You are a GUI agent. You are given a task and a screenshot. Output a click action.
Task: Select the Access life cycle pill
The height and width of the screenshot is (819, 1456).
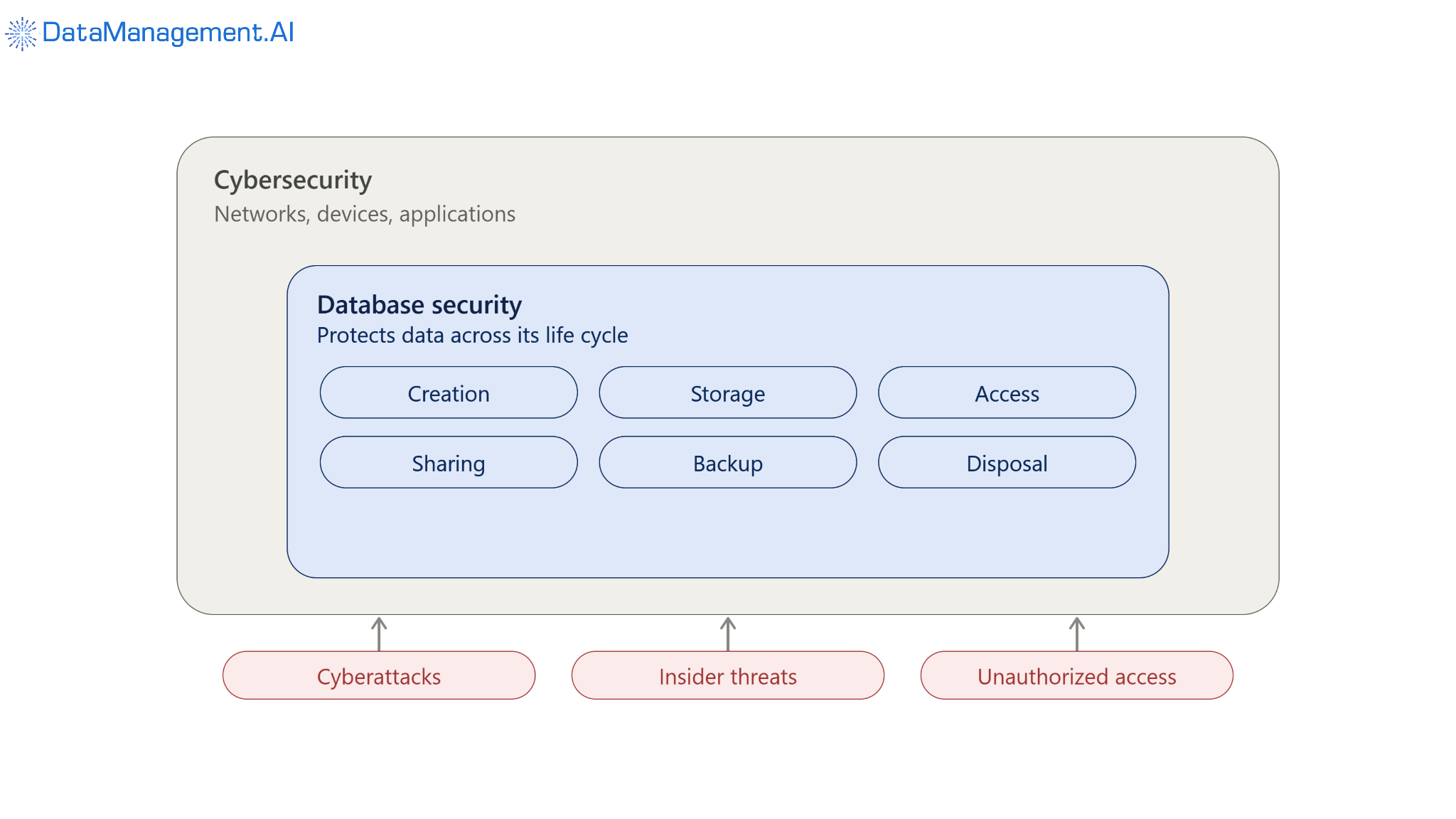pos(1007,392)
